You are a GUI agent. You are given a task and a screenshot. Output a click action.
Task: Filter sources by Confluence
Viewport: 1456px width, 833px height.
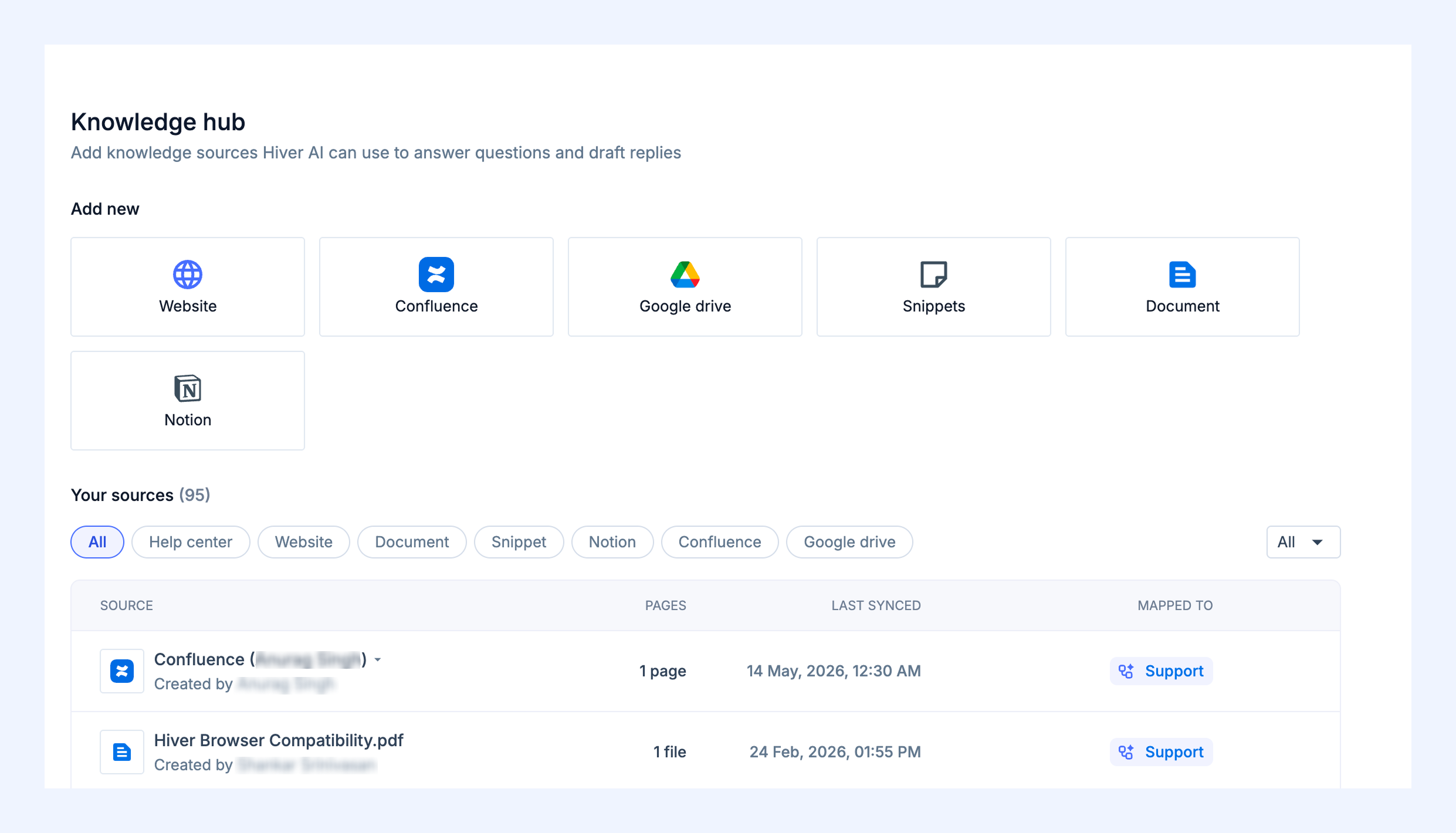pyautogui.click(x=720, y=542)
